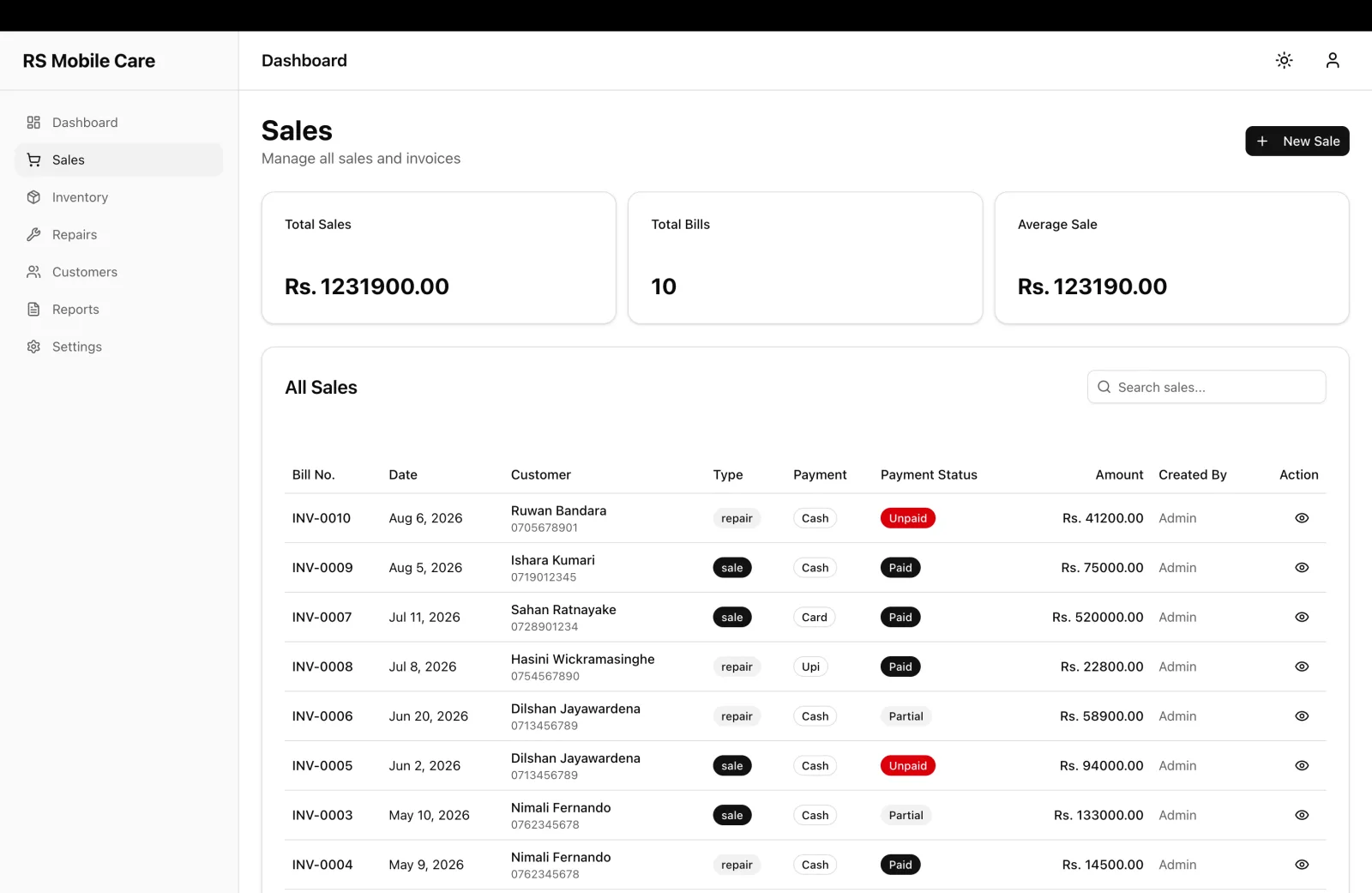Click the RS Mobile Care logo text
1372x893 pixels.
pos(89,61)
